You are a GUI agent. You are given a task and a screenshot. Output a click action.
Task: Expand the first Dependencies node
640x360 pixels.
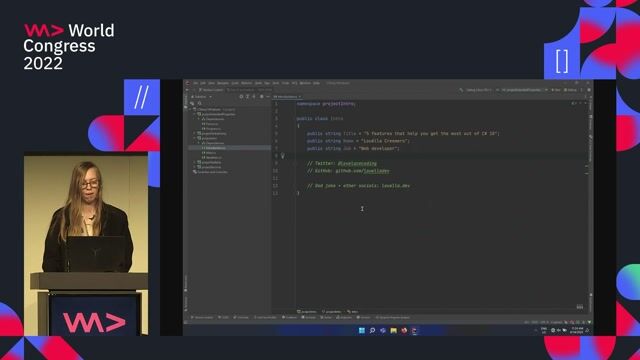pos(199,119)
